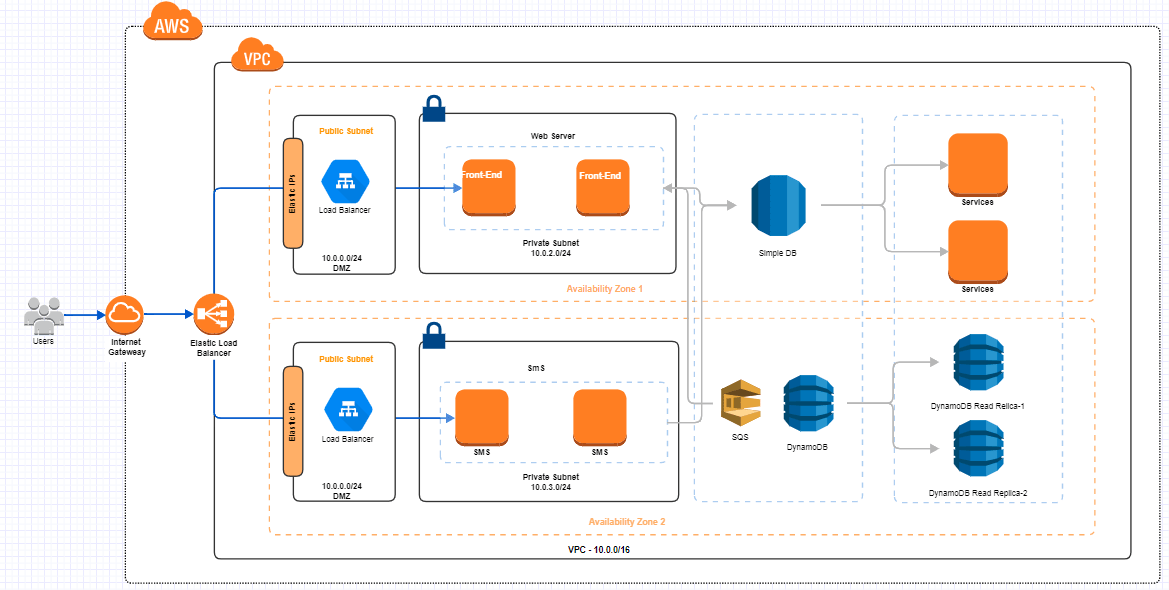This screenshot has width=1169, height=590.
Task: Click the gold SQS queue icon
Action: pos(740,405)
